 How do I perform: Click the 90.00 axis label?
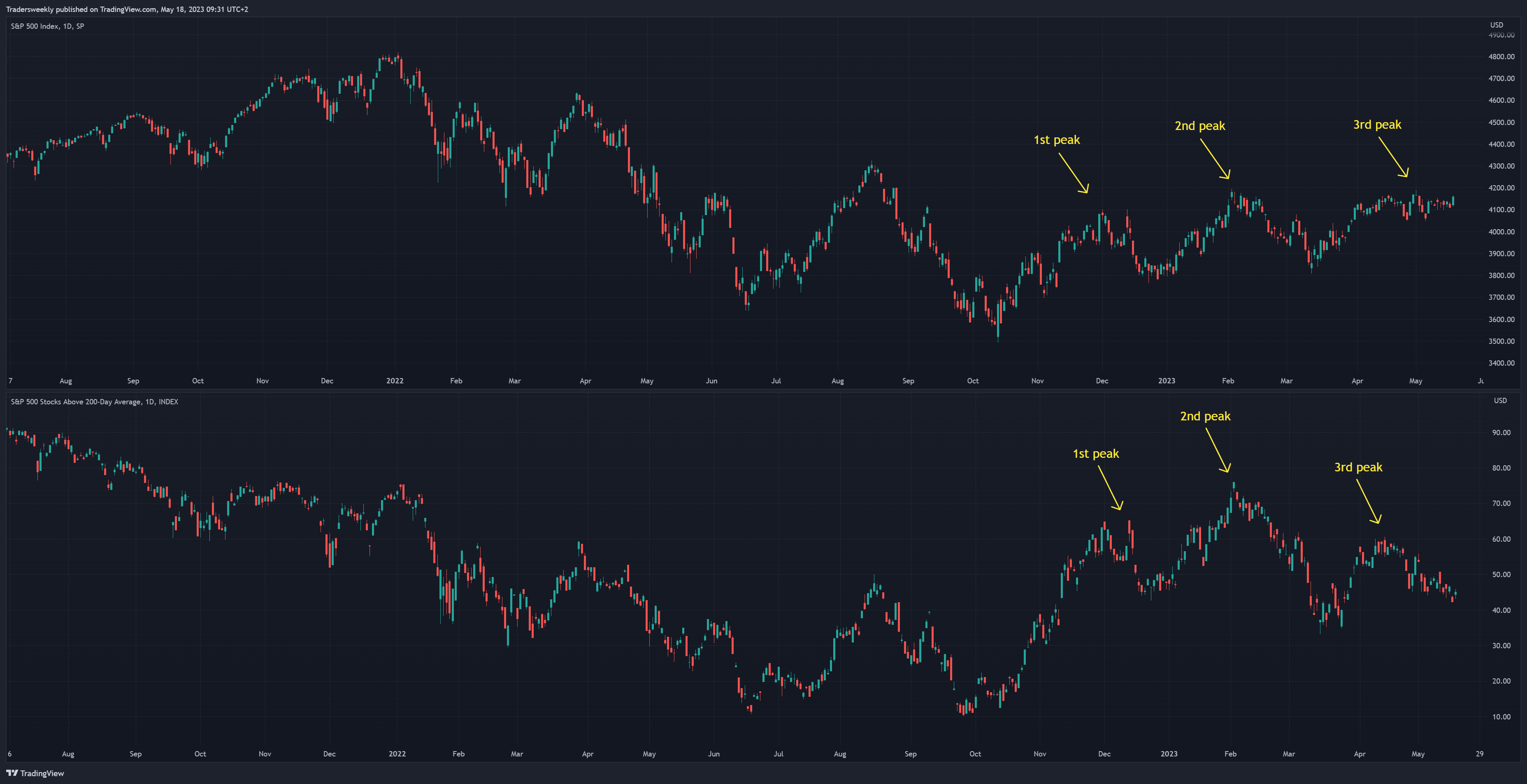[x=1501, y=433]
